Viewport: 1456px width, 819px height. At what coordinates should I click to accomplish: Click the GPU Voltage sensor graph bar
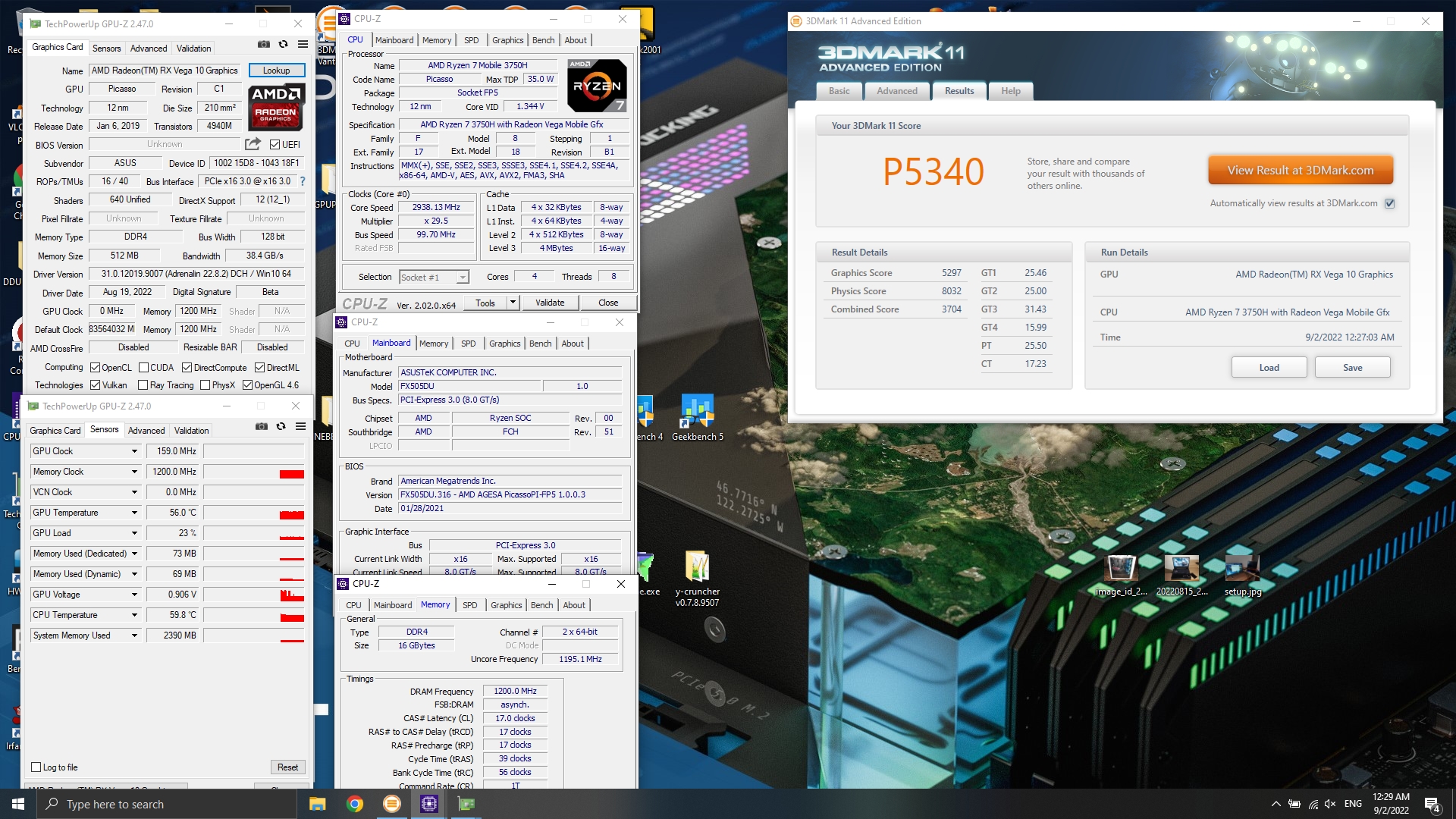[254, 595]
